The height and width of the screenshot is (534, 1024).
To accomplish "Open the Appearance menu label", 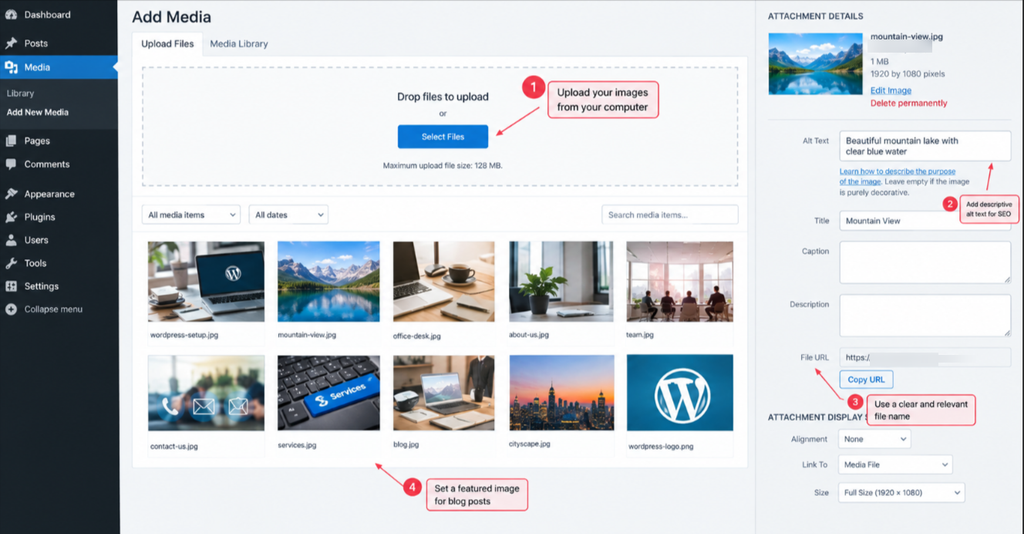I will pos(50,194).
